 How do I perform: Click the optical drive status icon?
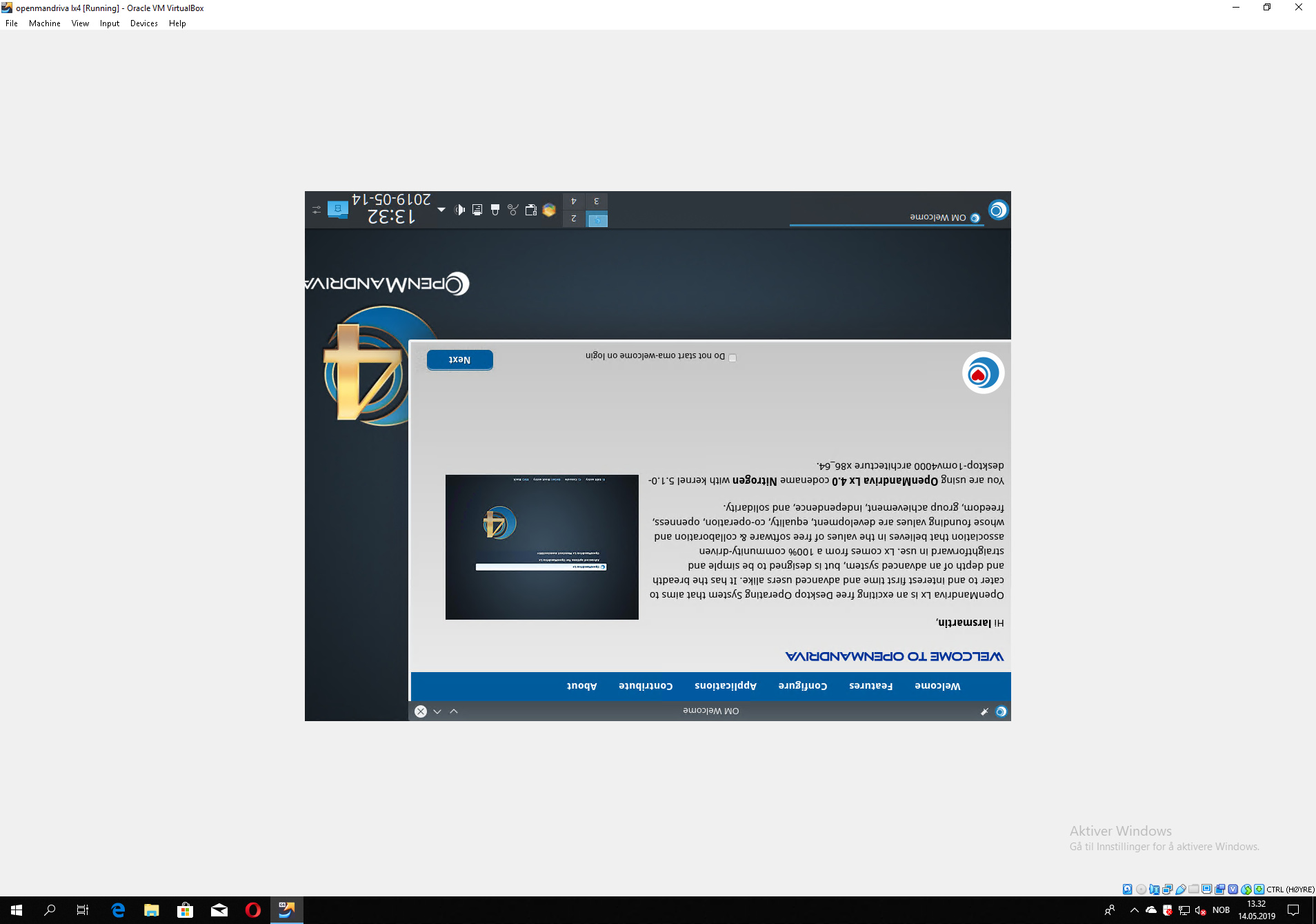click(x=1141, y=889)
